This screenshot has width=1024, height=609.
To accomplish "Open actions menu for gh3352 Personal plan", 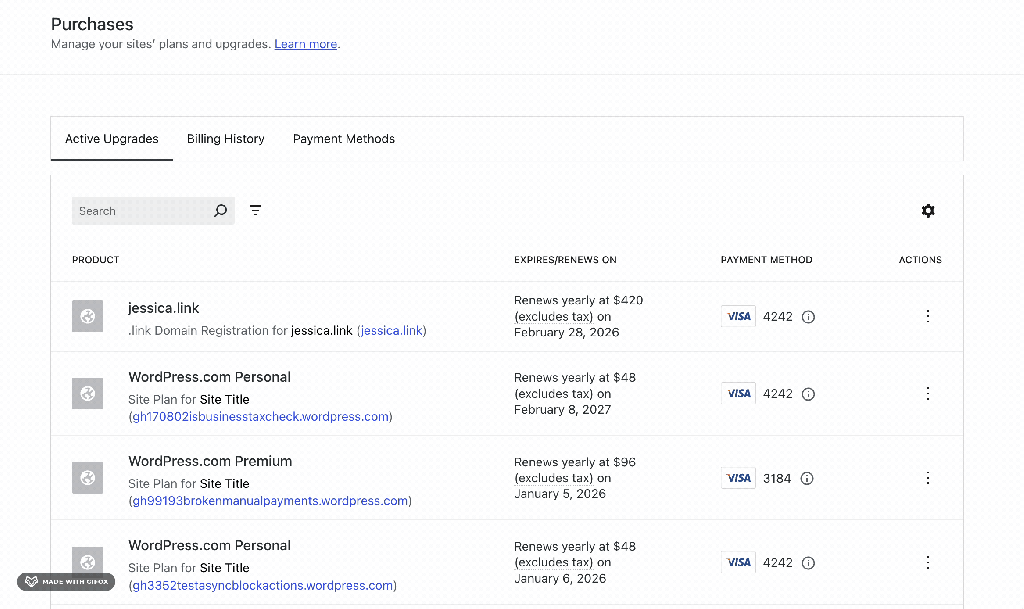I will [928, 562].
